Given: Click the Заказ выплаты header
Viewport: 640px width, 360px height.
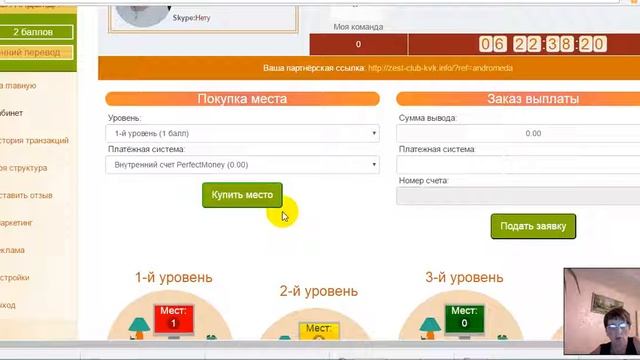Looking at the screenshot, I should click(518, 99).
